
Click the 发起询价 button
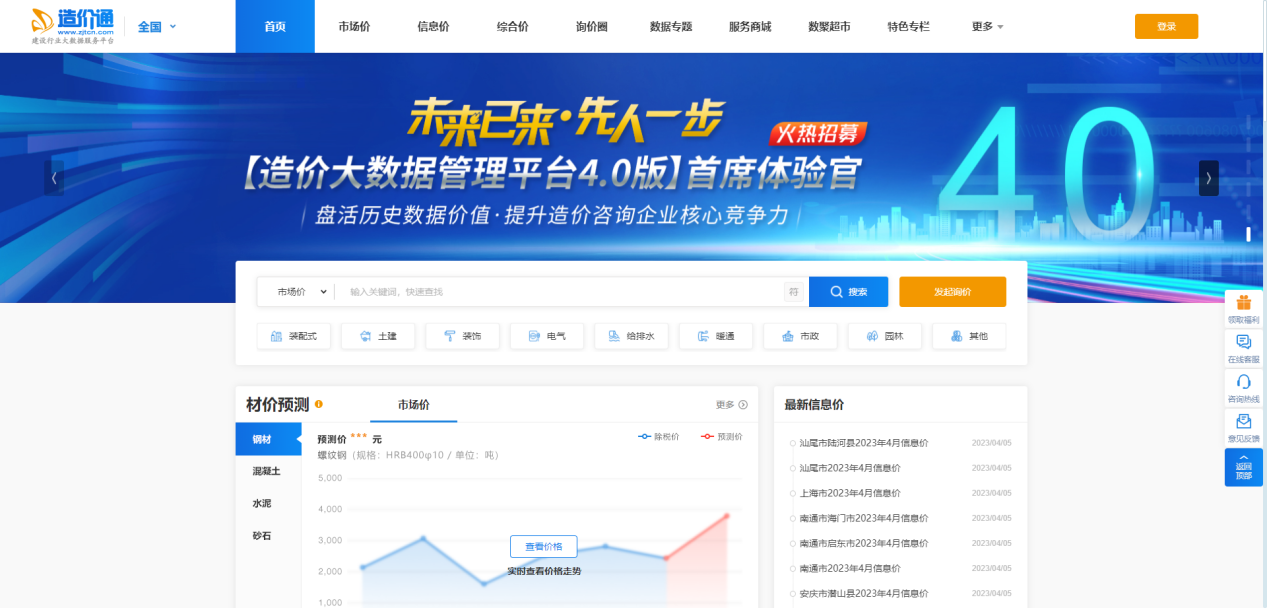click(952, 292)
